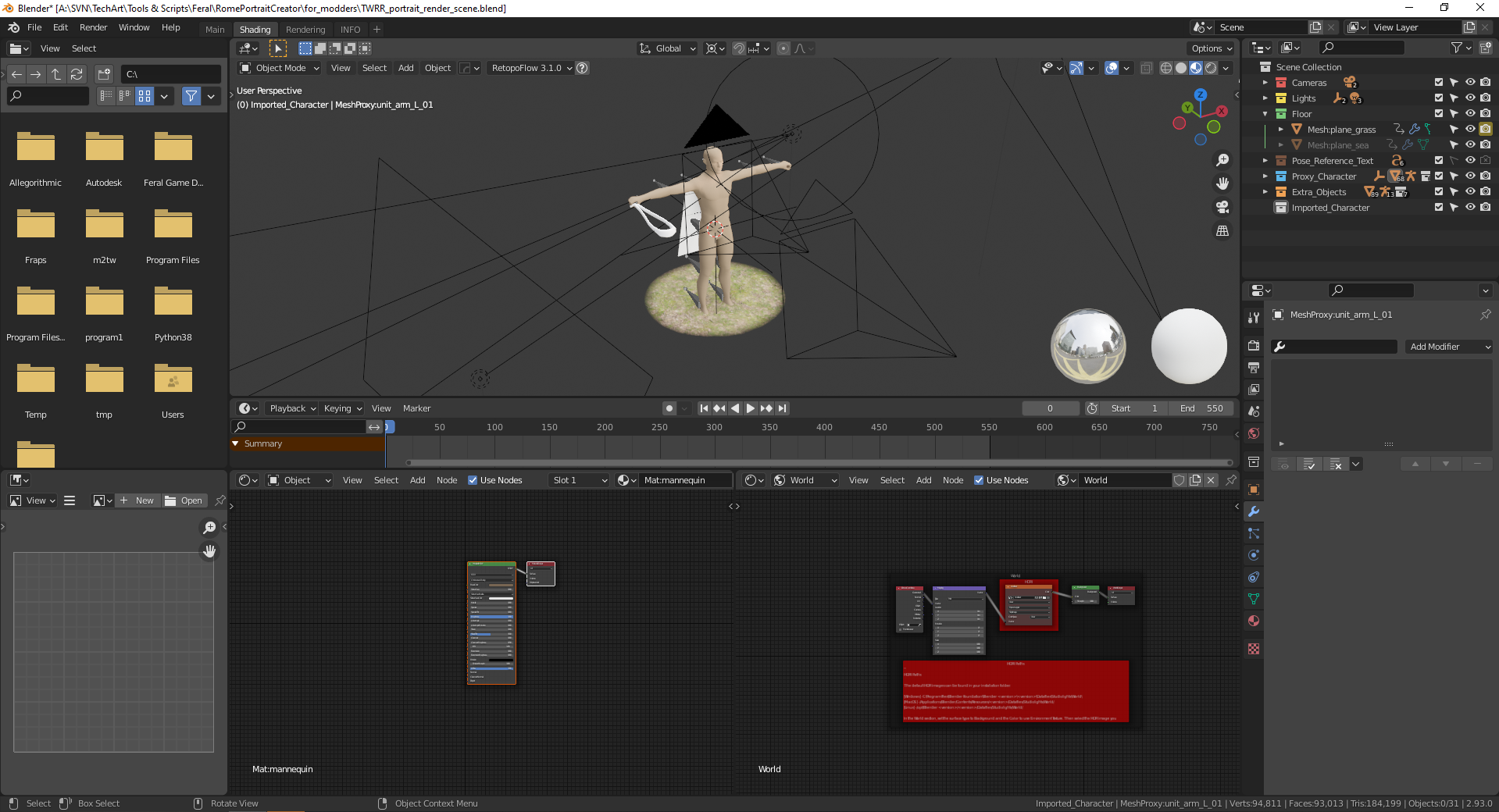The height and width of the screenshot is (812, 1499).
Task: Hide the Floor collection in viewport
Action: pos(1470,114)
